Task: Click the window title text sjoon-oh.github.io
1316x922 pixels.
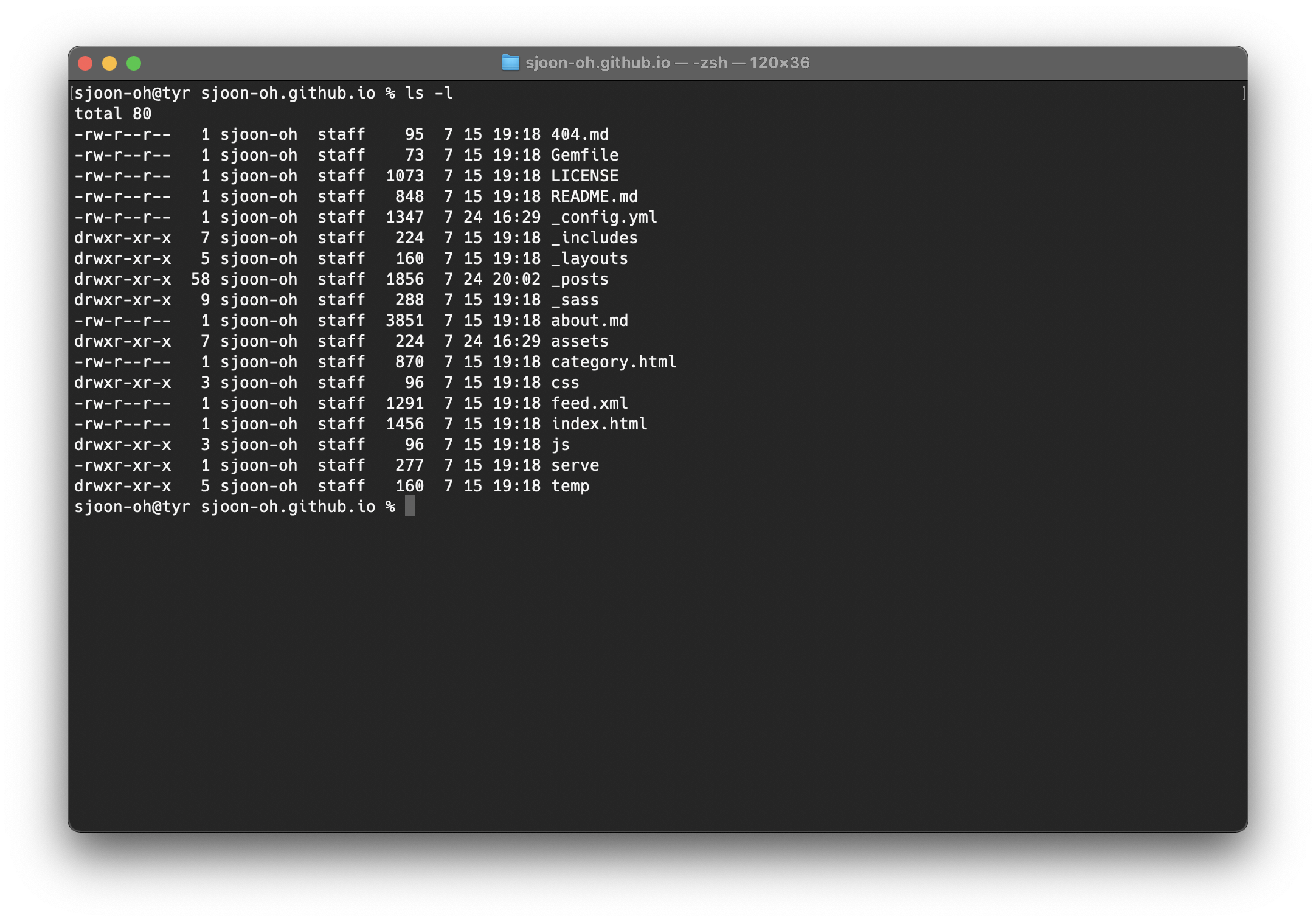Action: tap(598, 63)
